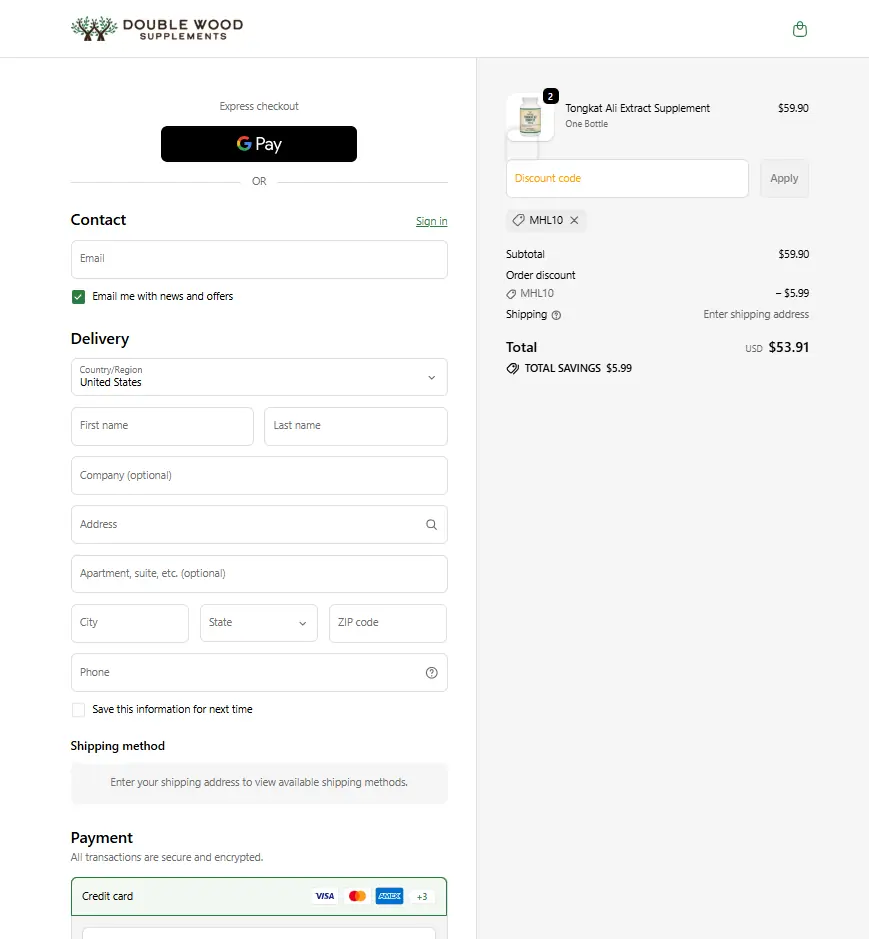Click the Sign in link
This screenshot has height=939, width=869.
tap(431, 221)
